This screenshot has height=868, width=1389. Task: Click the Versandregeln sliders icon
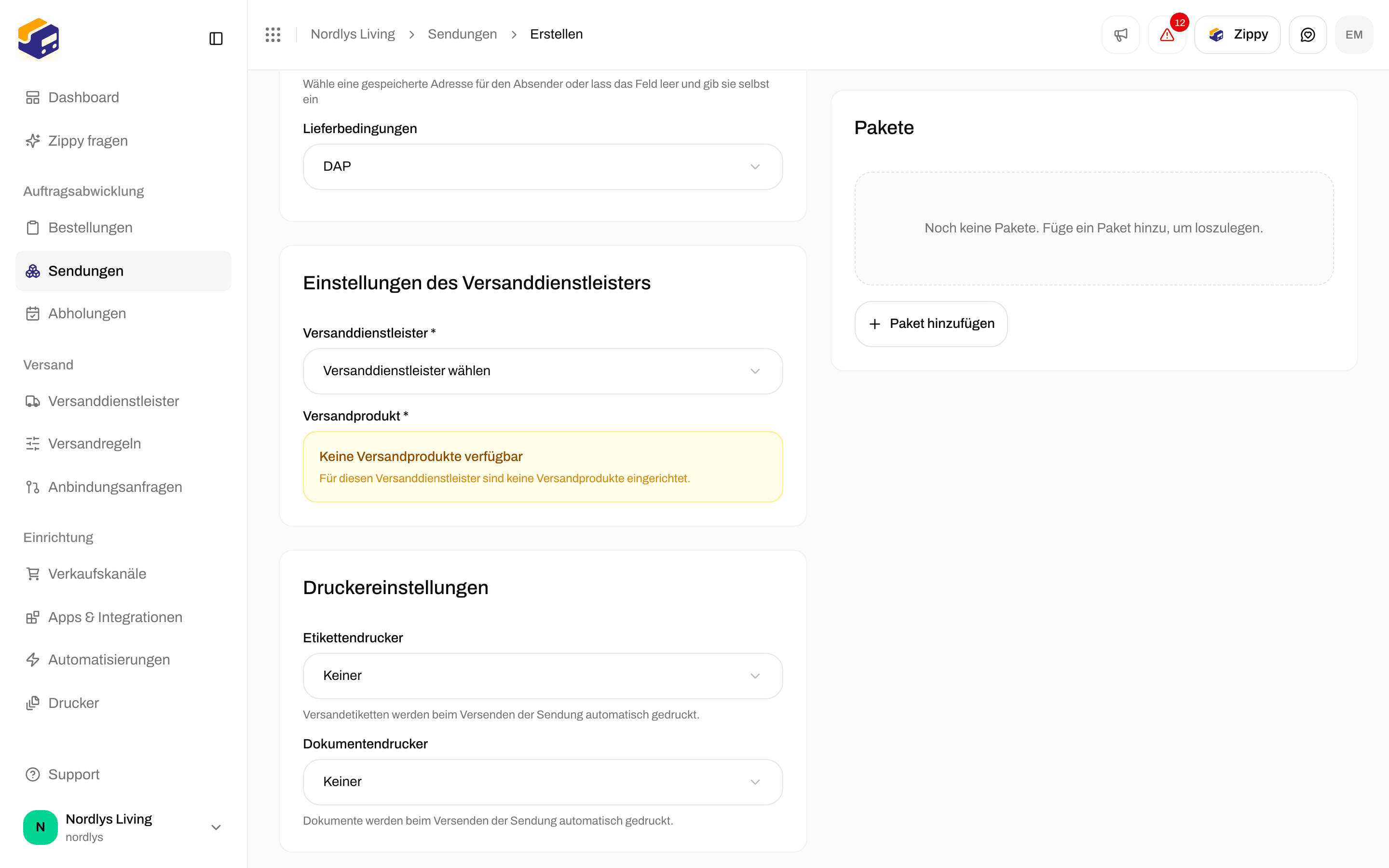click(33, 444)
